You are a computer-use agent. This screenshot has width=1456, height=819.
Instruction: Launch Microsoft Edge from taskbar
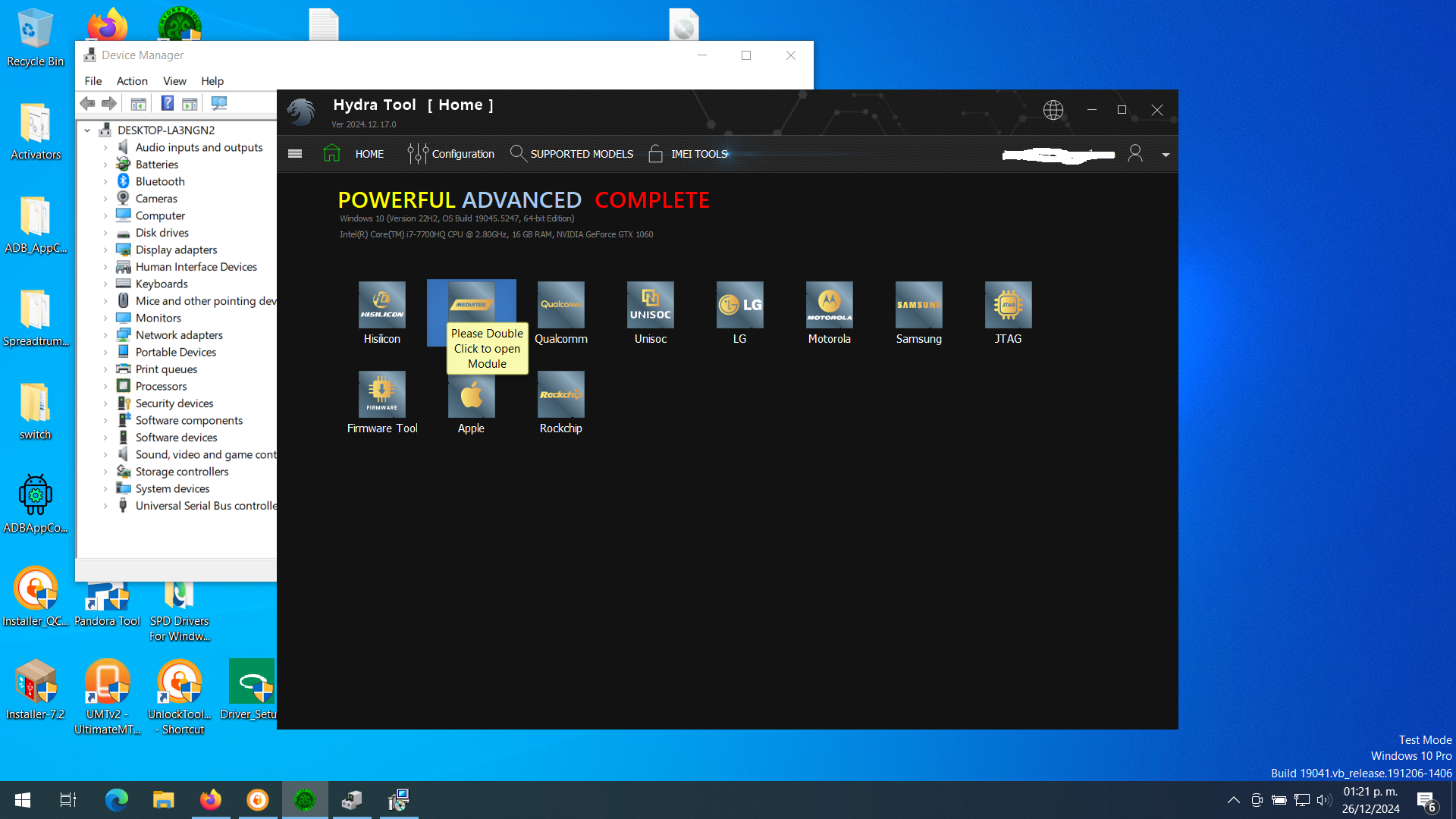117,800
